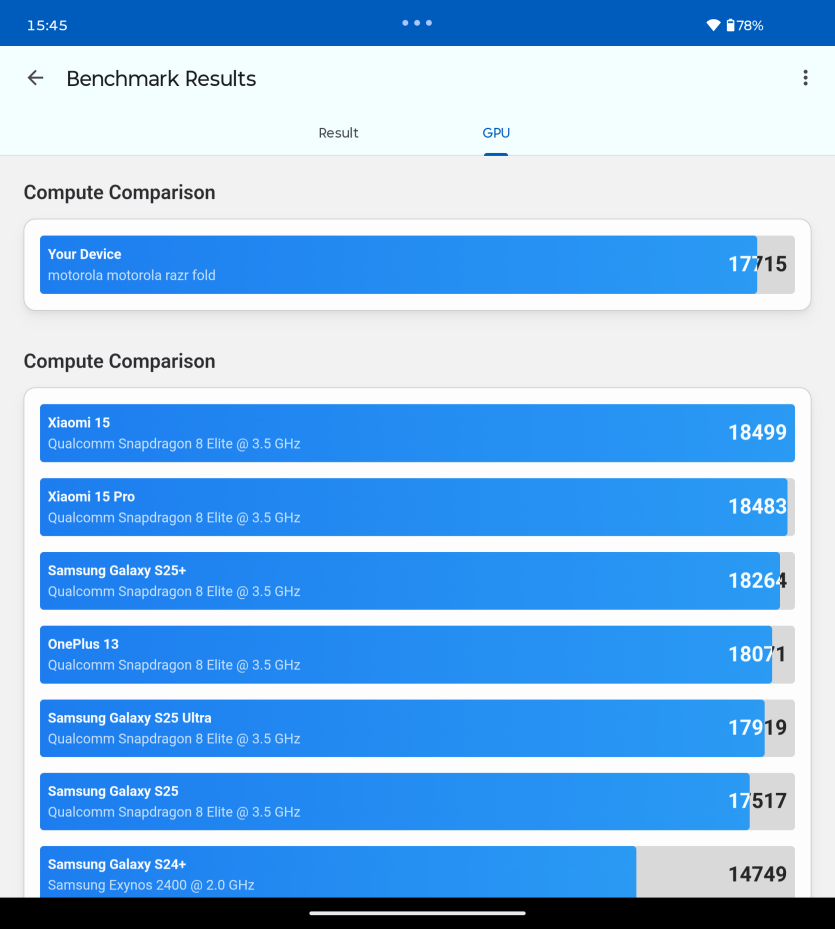Select the Xiaomi 15 Pro comparison entry
The height and width of the screenshot is (929, 835).
tap(417, 507)
